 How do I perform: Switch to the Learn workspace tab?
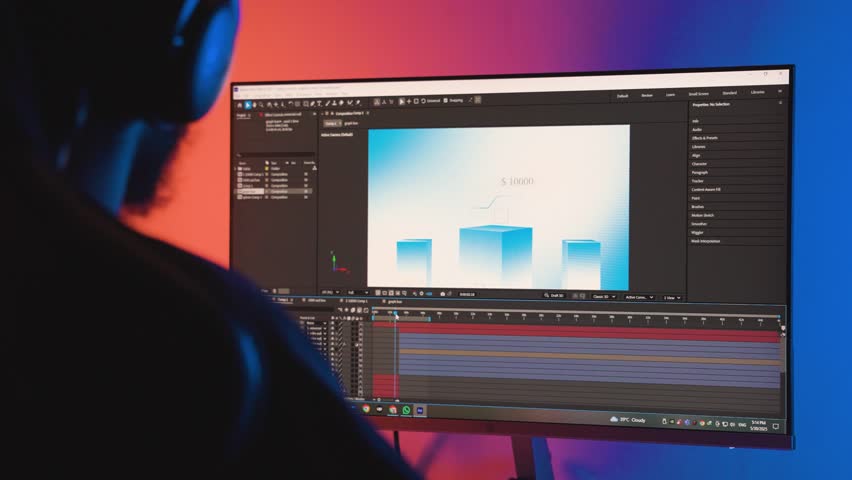tap(670, 94)
